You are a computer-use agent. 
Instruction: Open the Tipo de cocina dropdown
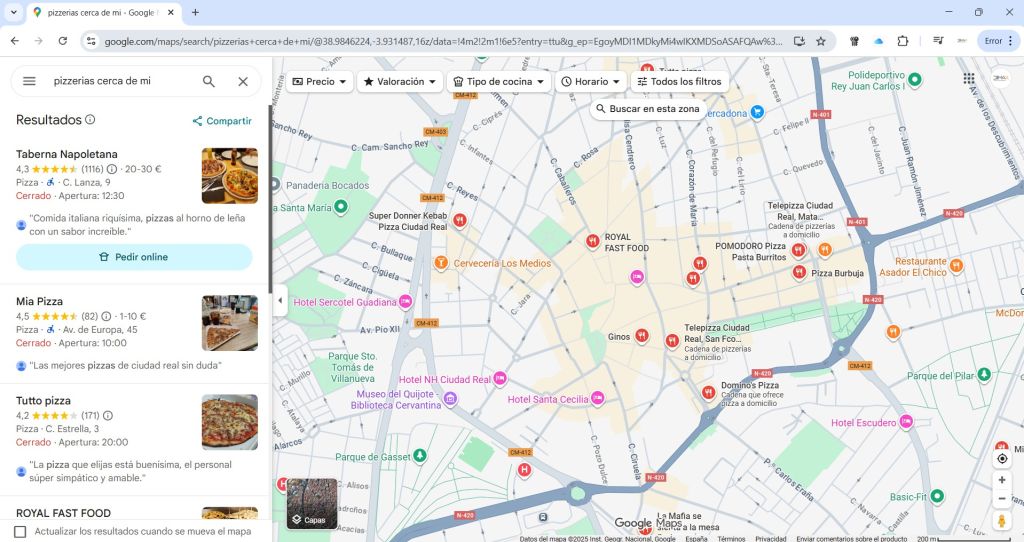499,82
